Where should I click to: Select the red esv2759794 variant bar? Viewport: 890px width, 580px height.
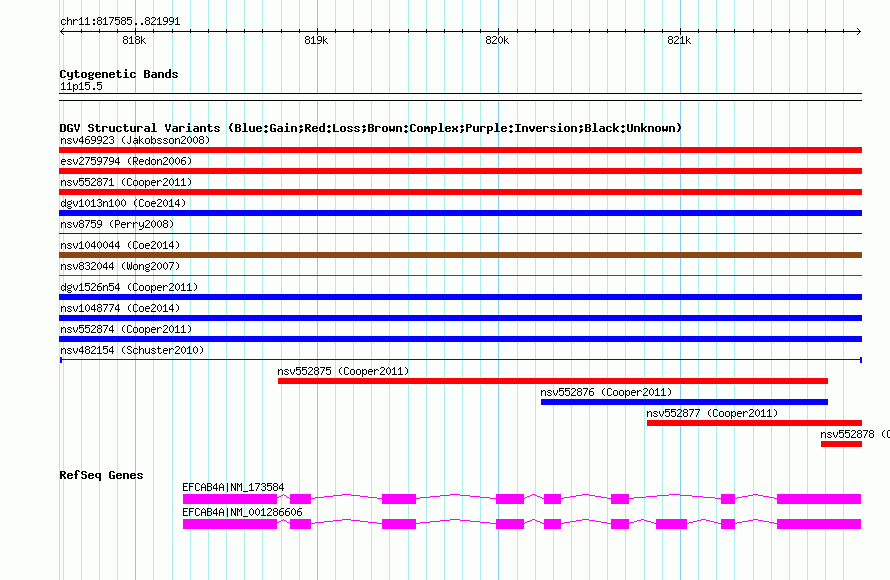coord(460,171)
